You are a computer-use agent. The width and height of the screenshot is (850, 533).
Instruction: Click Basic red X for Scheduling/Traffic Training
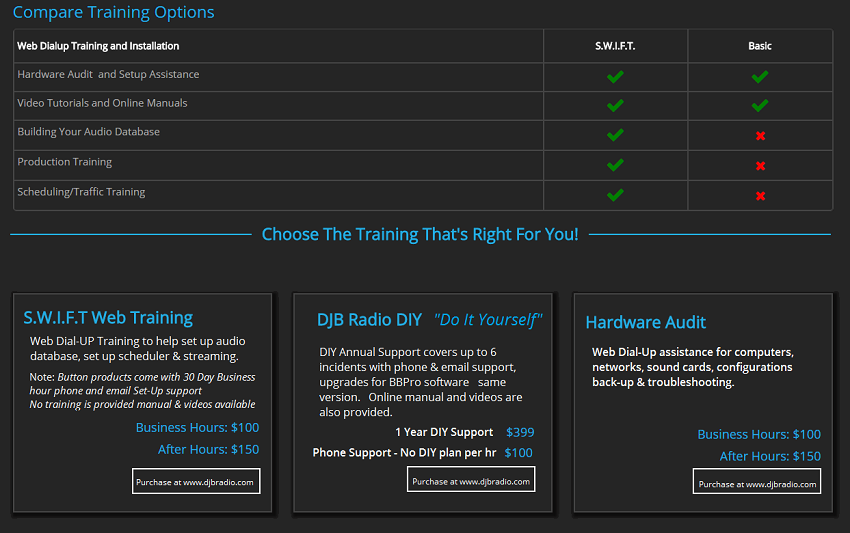pos(760,196)
